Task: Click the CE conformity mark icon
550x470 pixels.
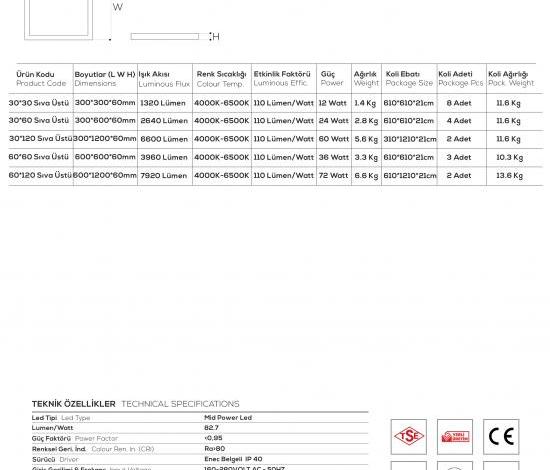Action: [501, 437]
